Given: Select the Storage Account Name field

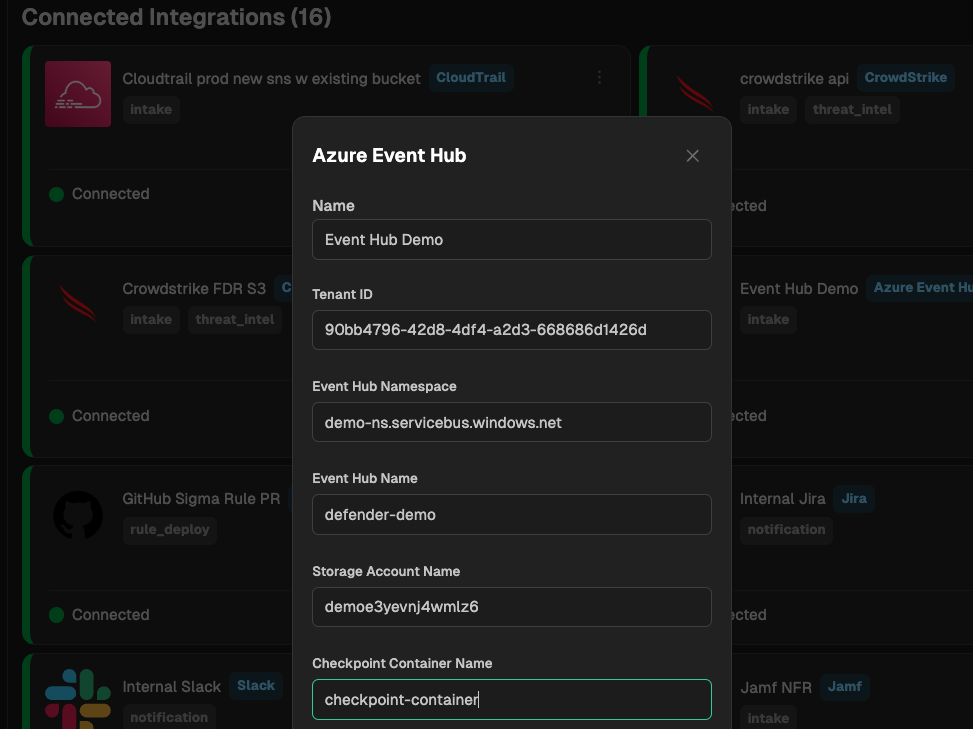Looking at the screenshot, I should point(511,607).
